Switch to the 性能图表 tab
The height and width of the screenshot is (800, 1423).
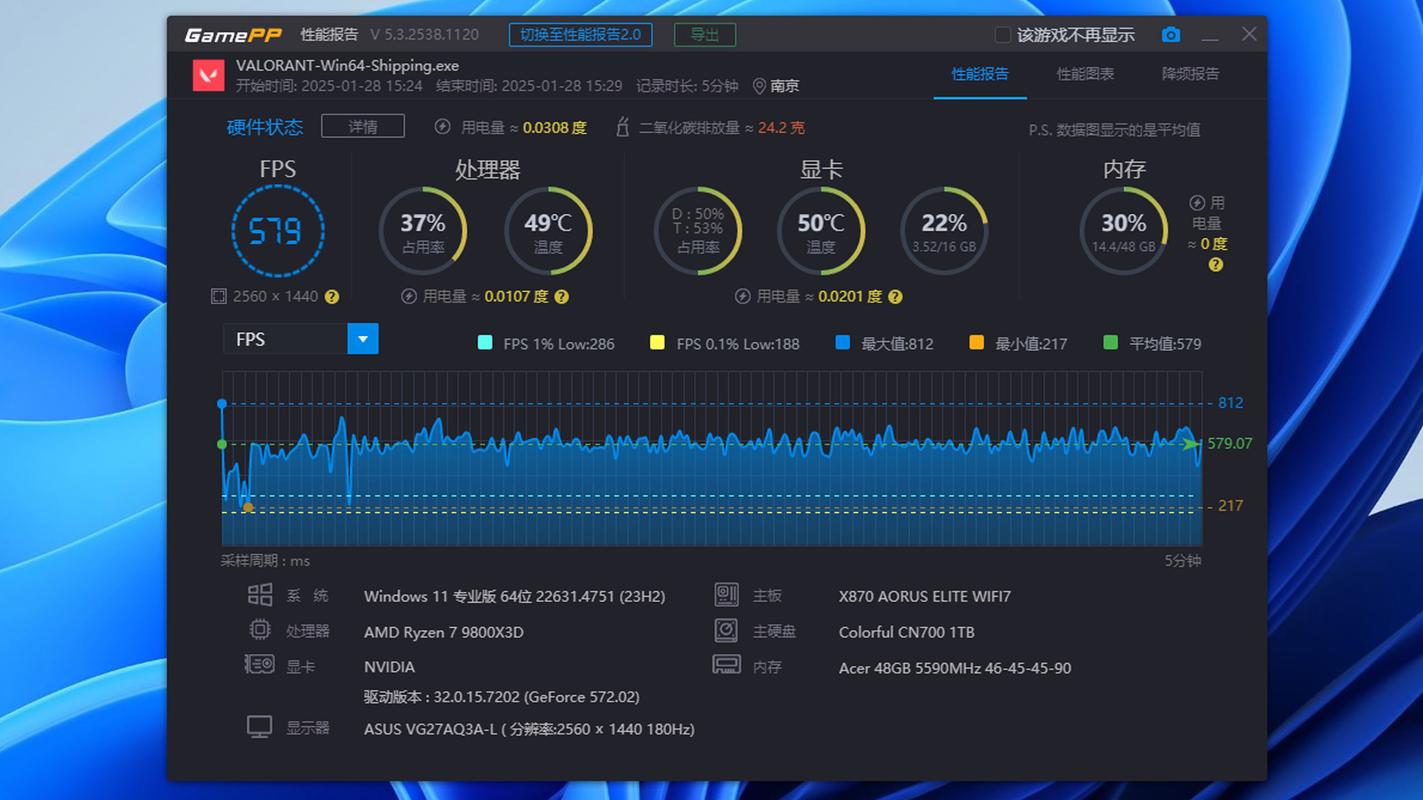(x=1085, y=74)
